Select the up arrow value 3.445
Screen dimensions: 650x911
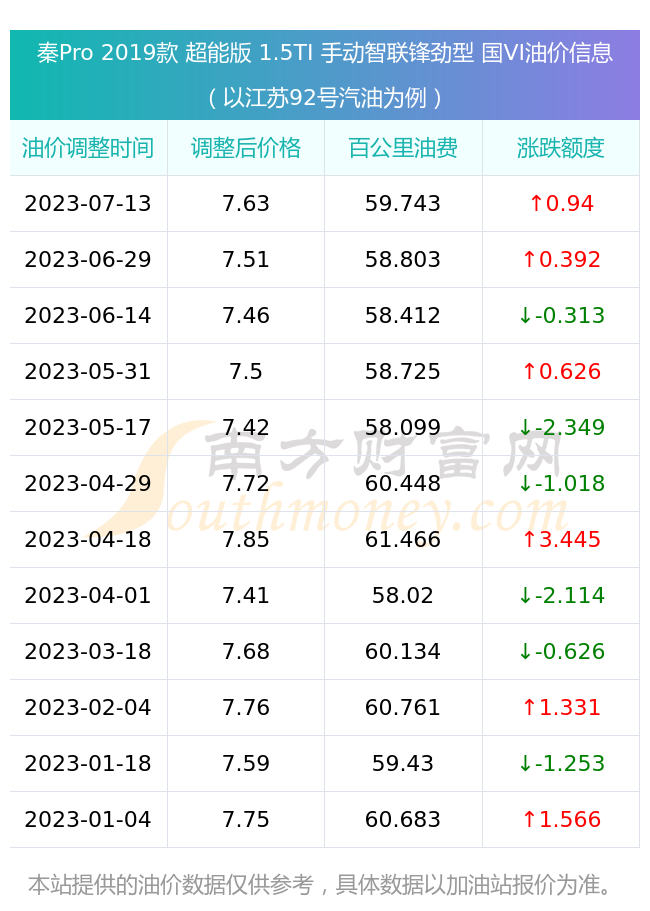point(562,539)
